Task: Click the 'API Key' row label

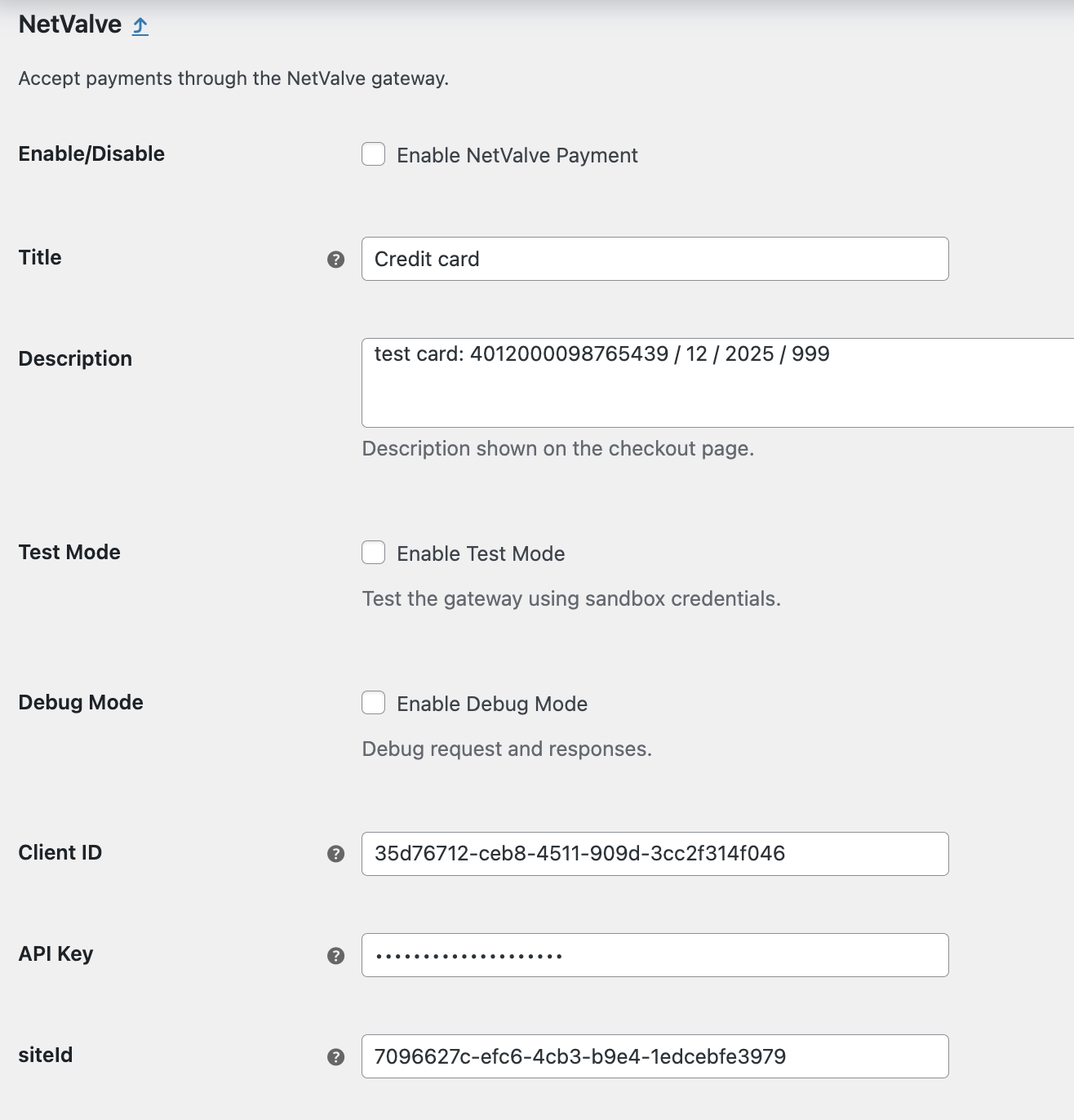Action: pos(55,954)
